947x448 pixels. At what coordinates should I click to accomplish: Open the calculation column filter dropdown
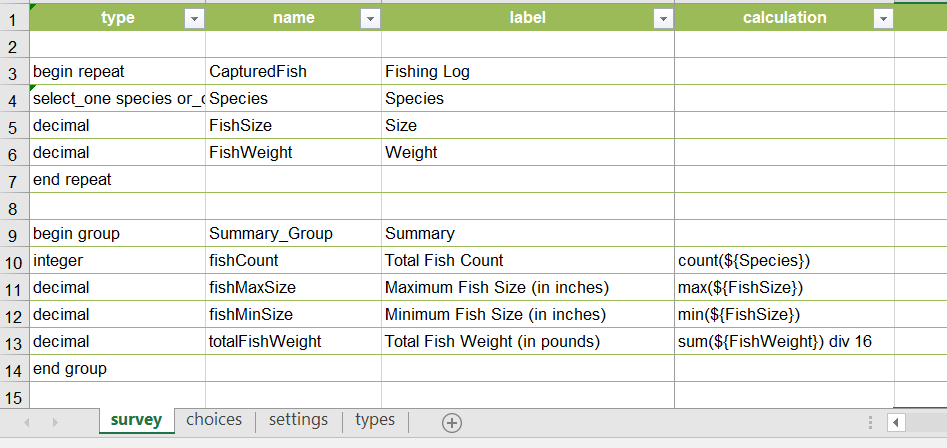coord(882,19)
